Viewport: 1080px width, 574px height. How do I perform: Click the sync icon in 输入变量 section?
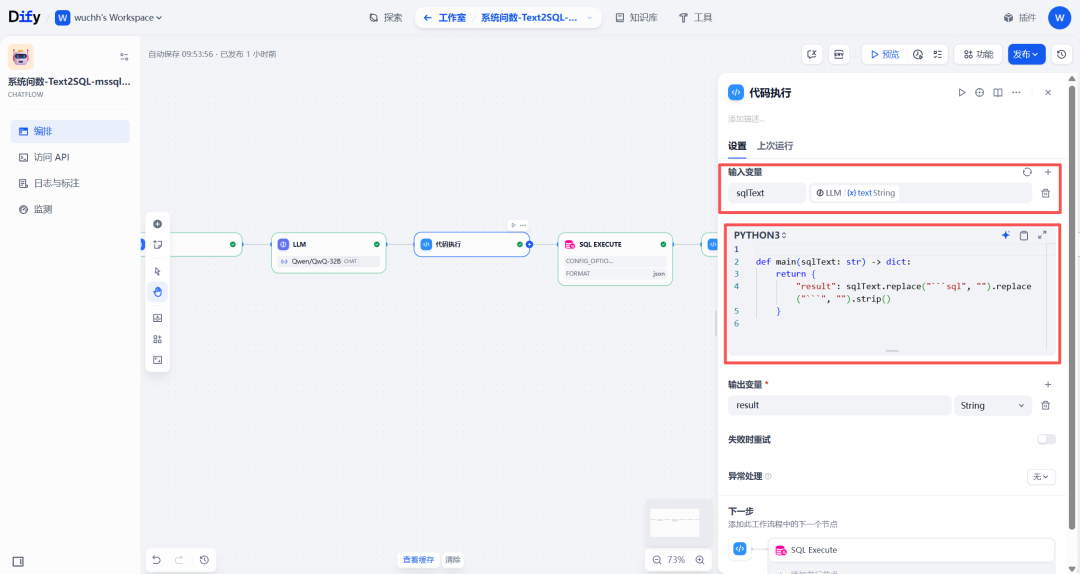1027,172
